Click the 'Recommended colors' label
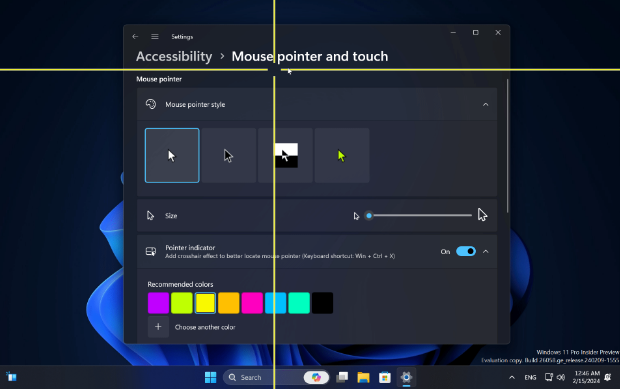Screen dimensions: 620x389 tap(180, 284)
